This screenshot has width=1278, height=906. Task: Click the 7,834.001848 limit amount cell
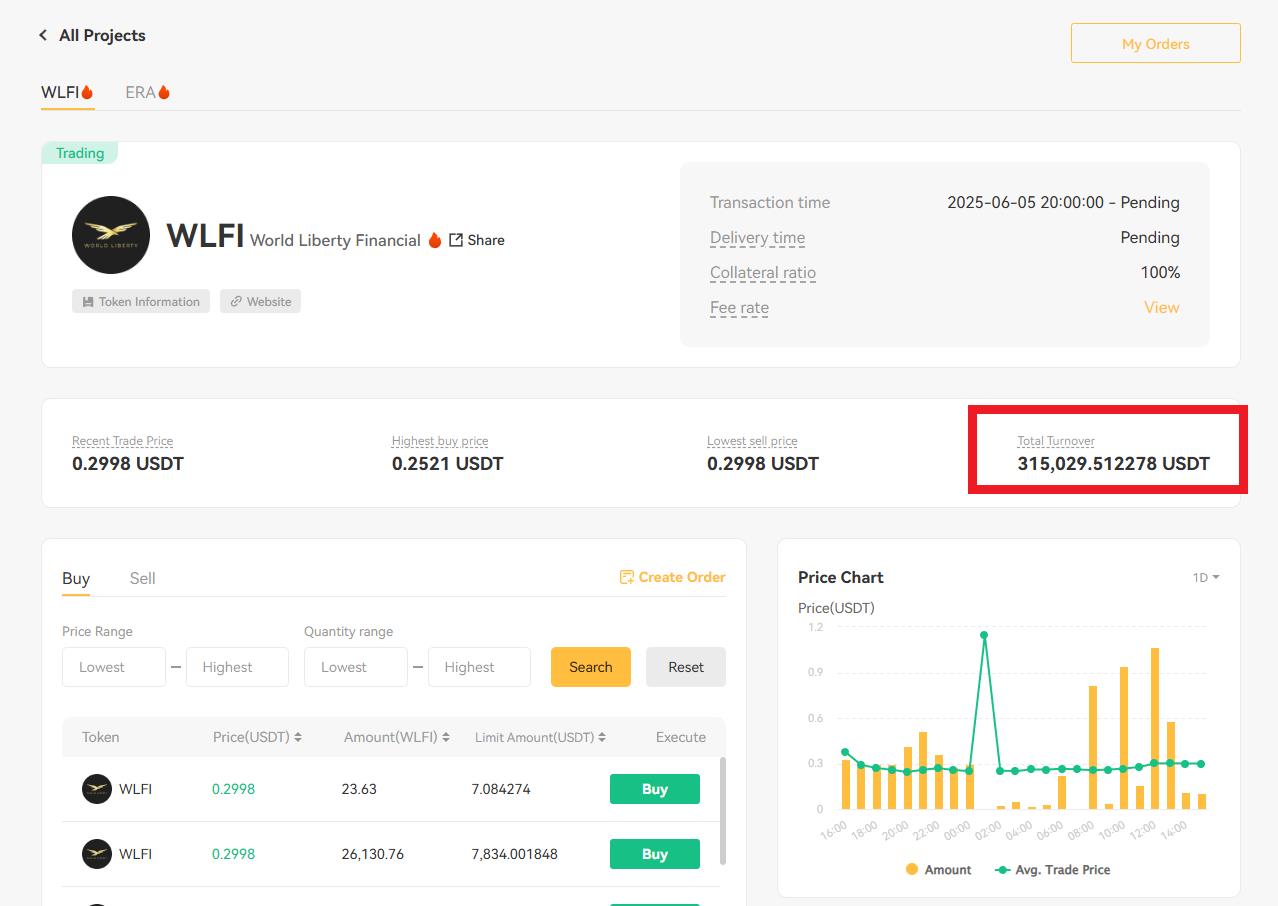(514, 854)
